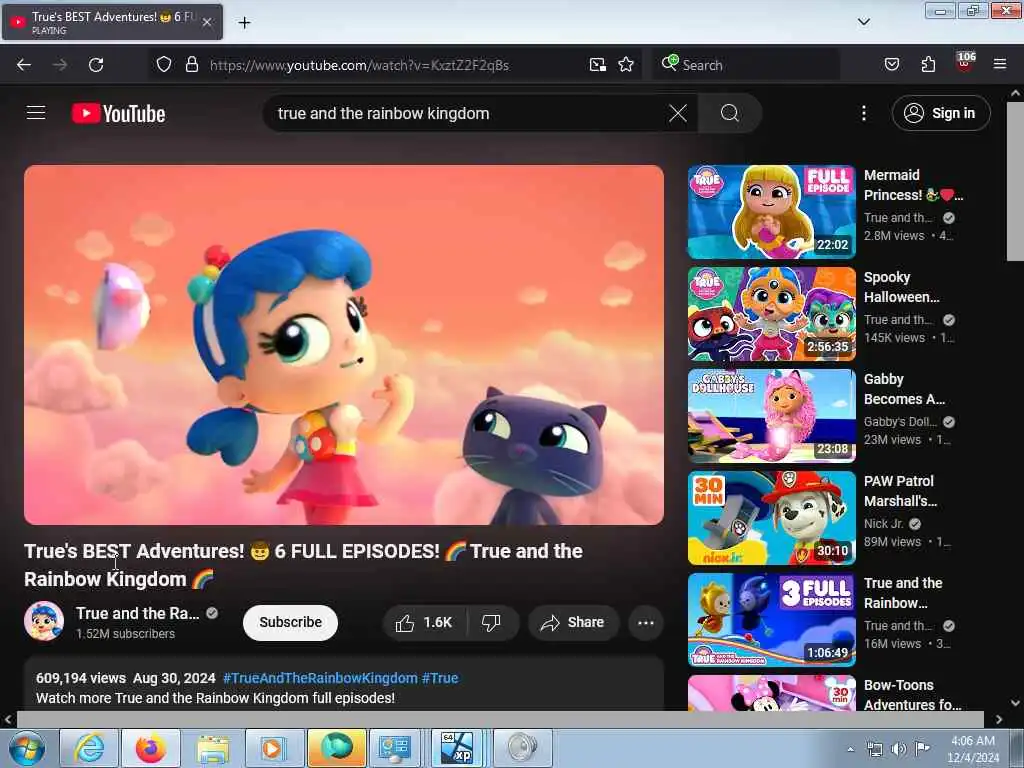The width and height of the screenshot is (1024, 768).
Task: Open Windows Explorer folder on taskbar
Action: coord(213,748)
